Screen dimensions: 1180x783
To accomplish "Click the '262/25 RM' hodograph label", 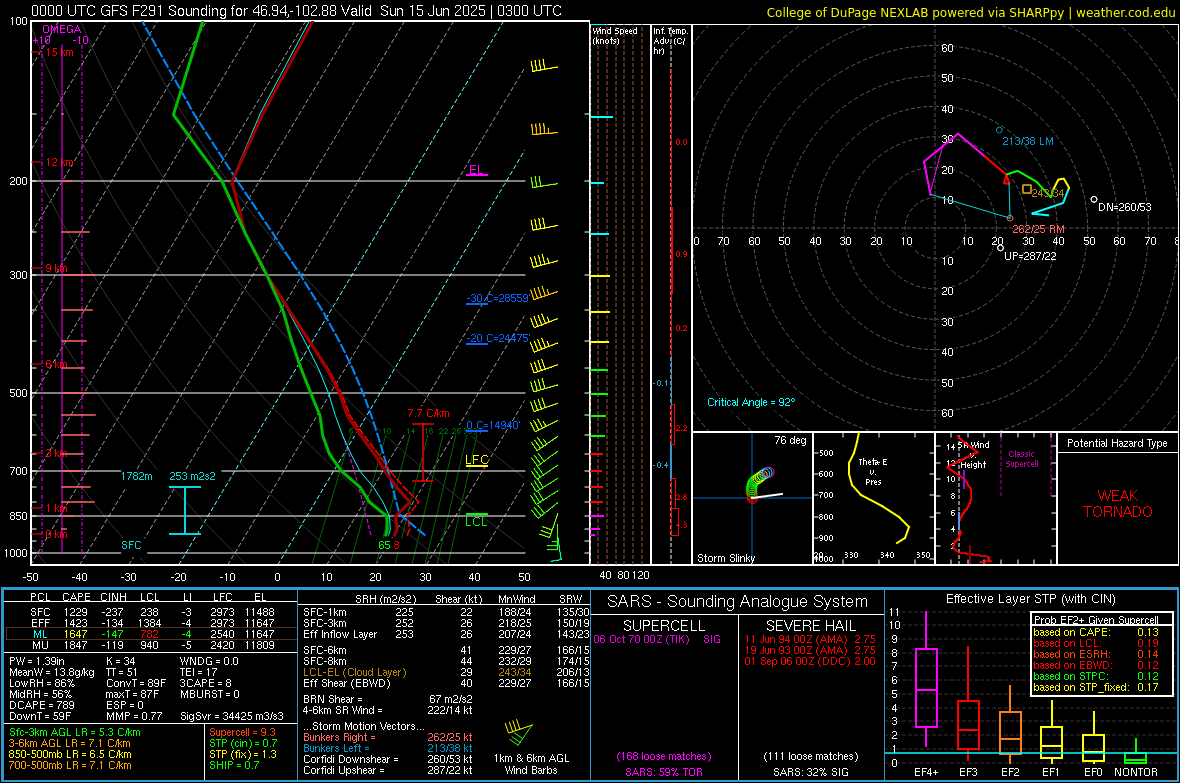I will coord(1039,229).
